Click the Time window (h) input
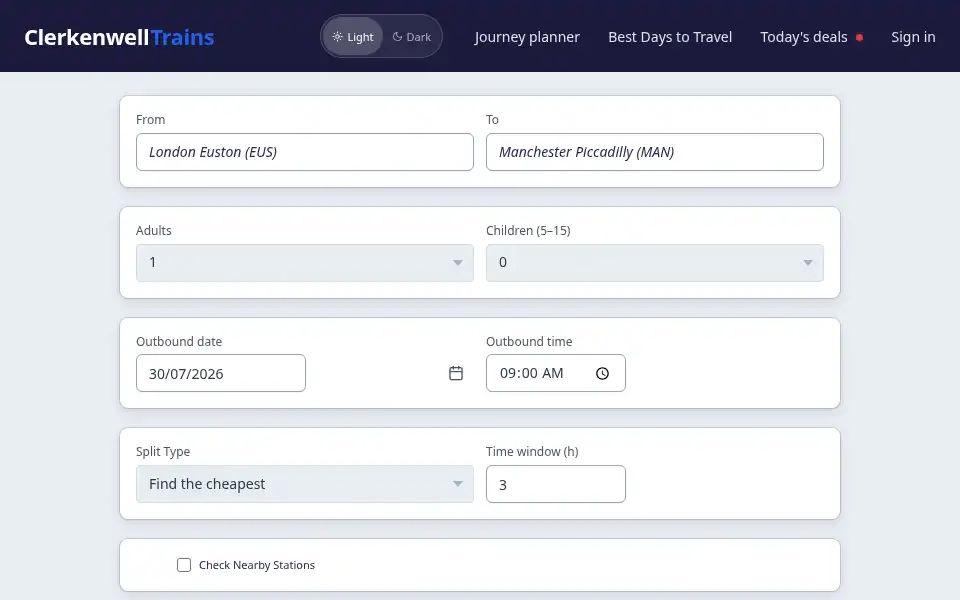Viewport: 960px width, 600px height. 556,484
